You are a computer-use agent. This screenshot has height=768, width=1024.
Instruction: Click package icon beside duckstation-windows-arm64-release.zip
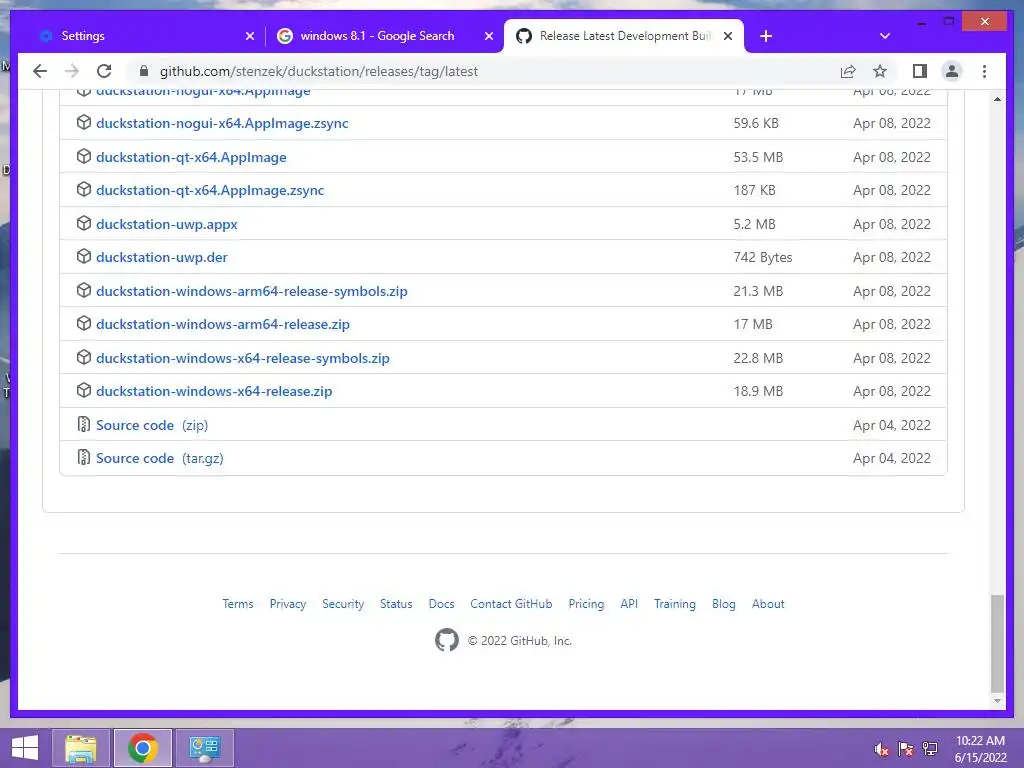84,324
